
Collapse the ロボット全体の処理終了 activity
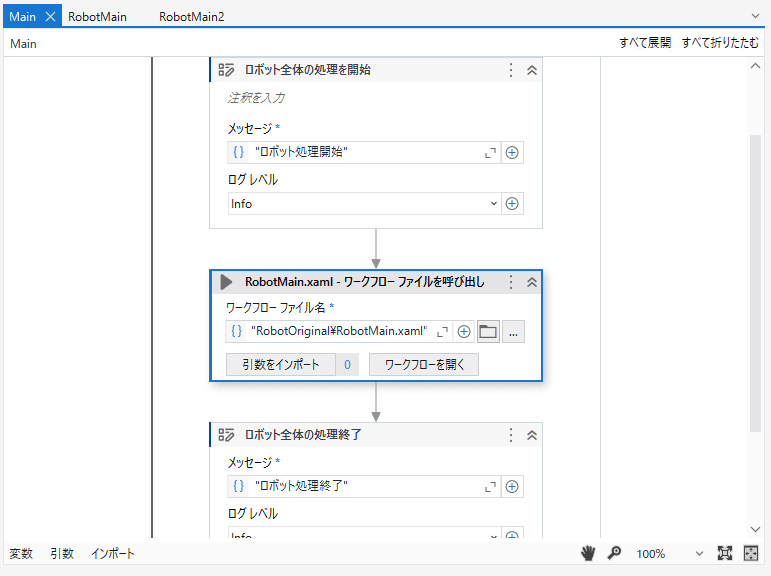tap(532, 435)
